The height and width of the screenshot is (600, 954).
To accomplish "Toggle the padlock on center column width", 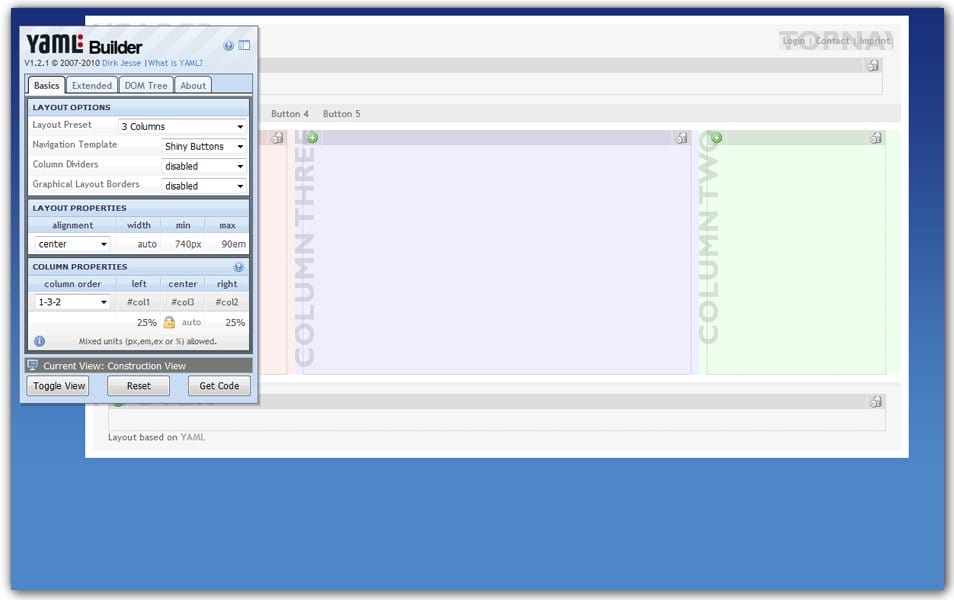I will [x=169, y=322].
